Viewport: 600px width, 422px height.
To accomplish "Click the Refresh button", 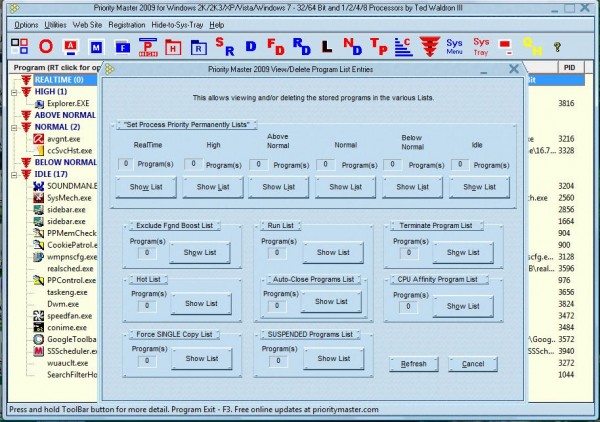I will 414,364.
